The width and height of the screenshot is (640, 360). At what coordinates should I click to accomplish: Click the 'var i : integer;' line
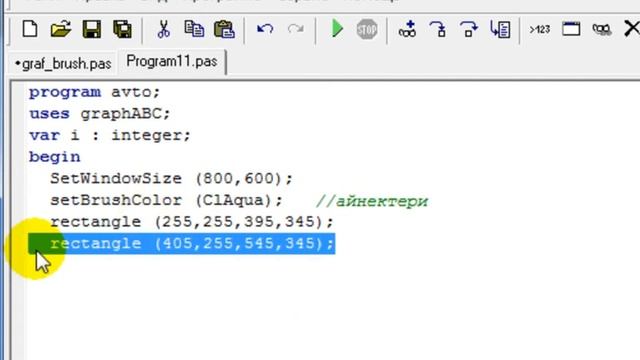(x=110, y=136)
